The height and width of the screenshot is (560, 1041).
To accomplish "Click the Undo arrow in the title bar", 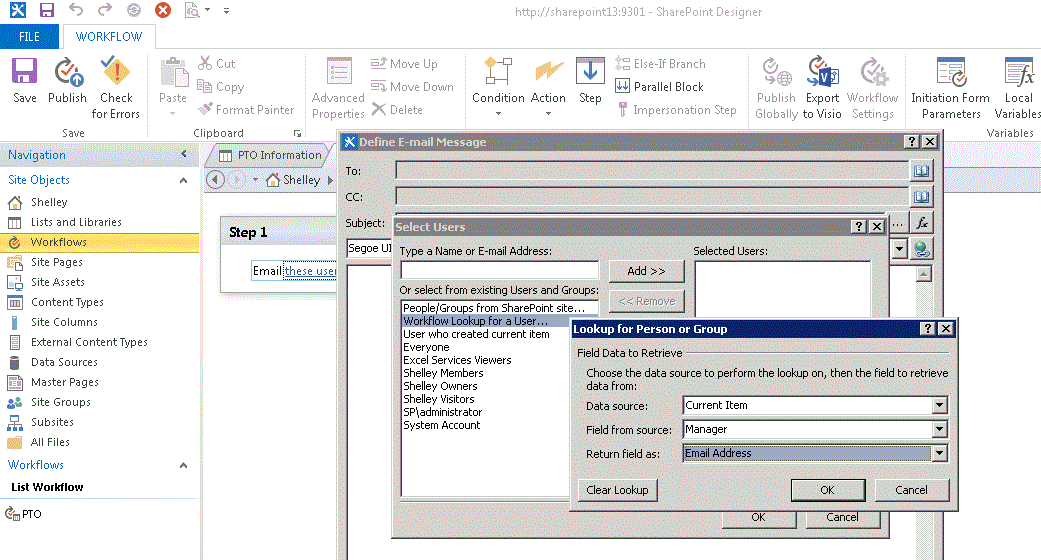I will click(x=76, y=10).
